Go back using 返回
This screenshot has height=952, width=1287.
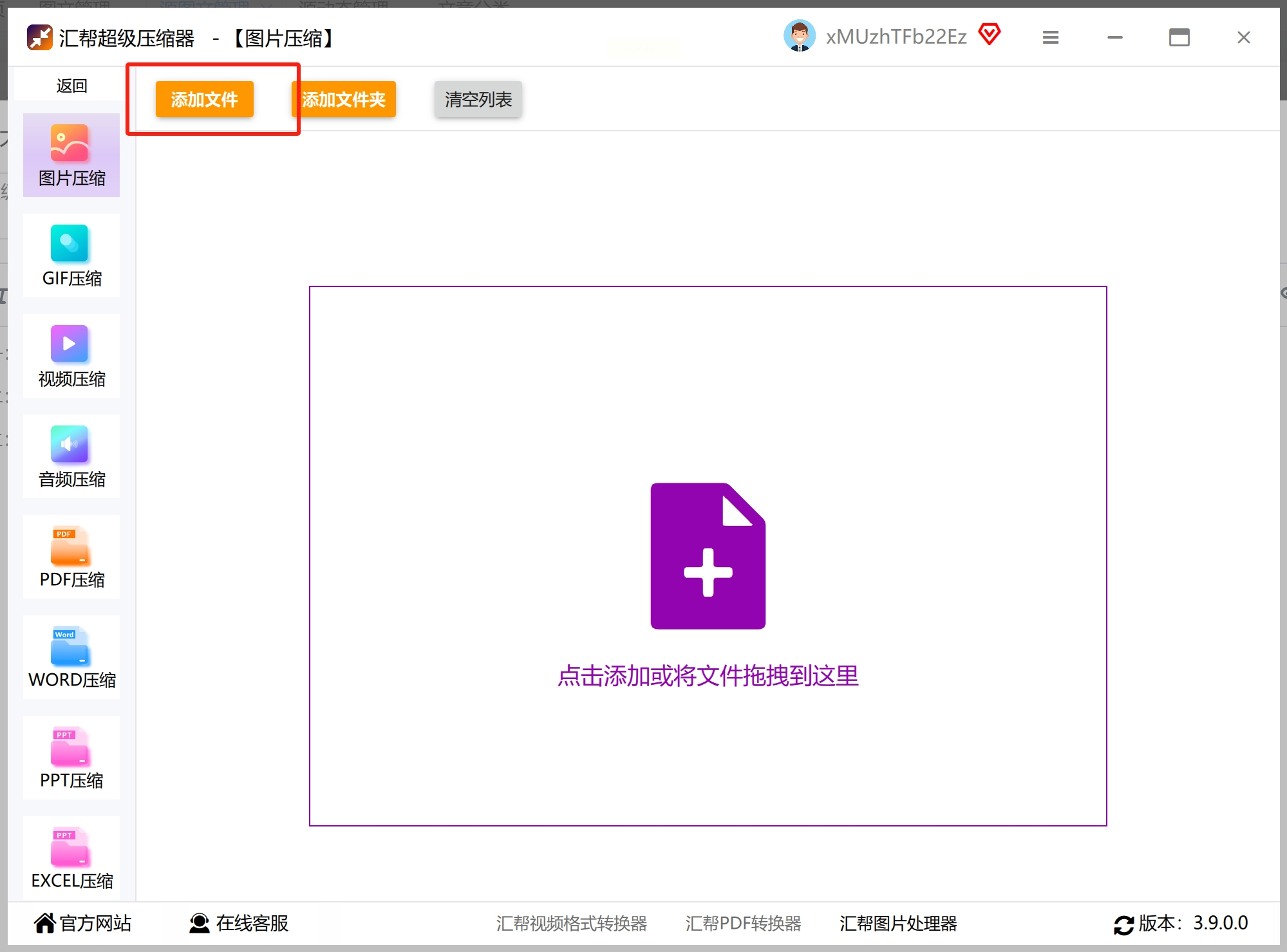coord(71,86)
